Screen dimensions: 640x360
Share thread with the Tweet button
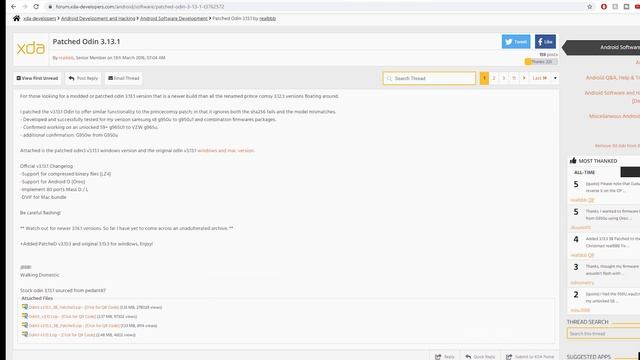516,42
